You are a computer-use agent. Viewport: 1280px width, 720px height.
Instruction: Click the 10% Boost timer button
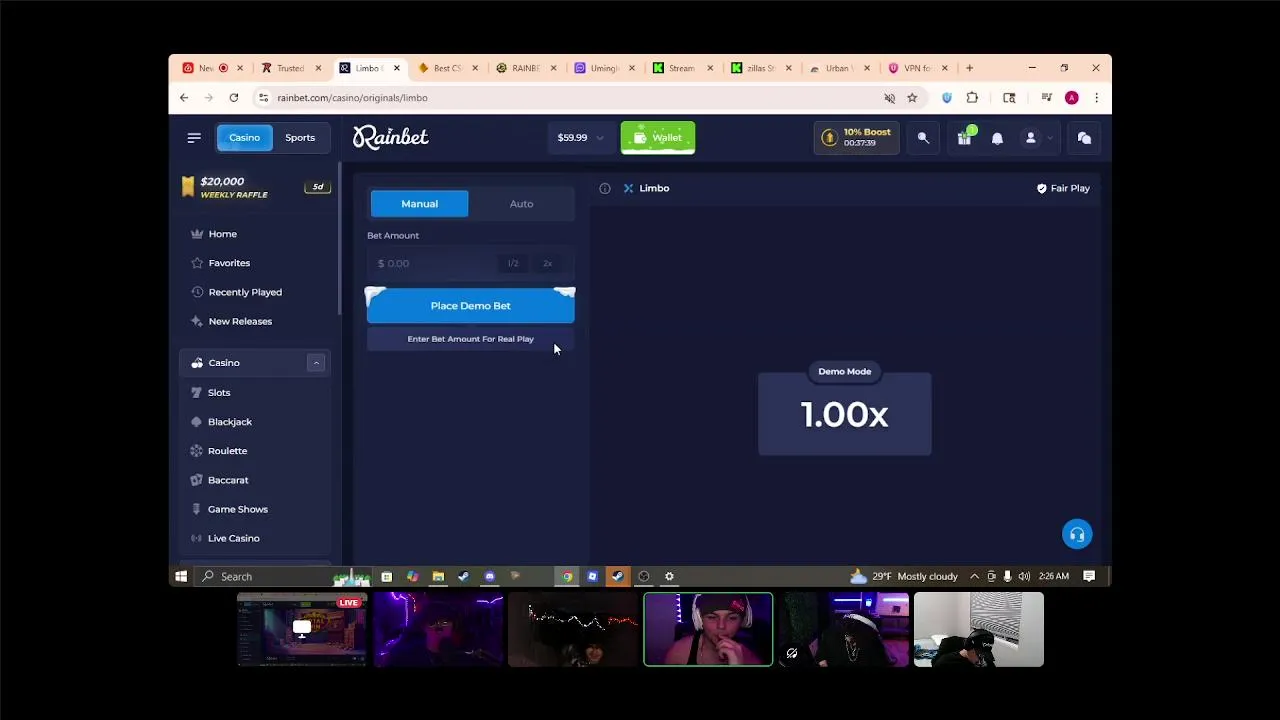[x=856, y=138]
